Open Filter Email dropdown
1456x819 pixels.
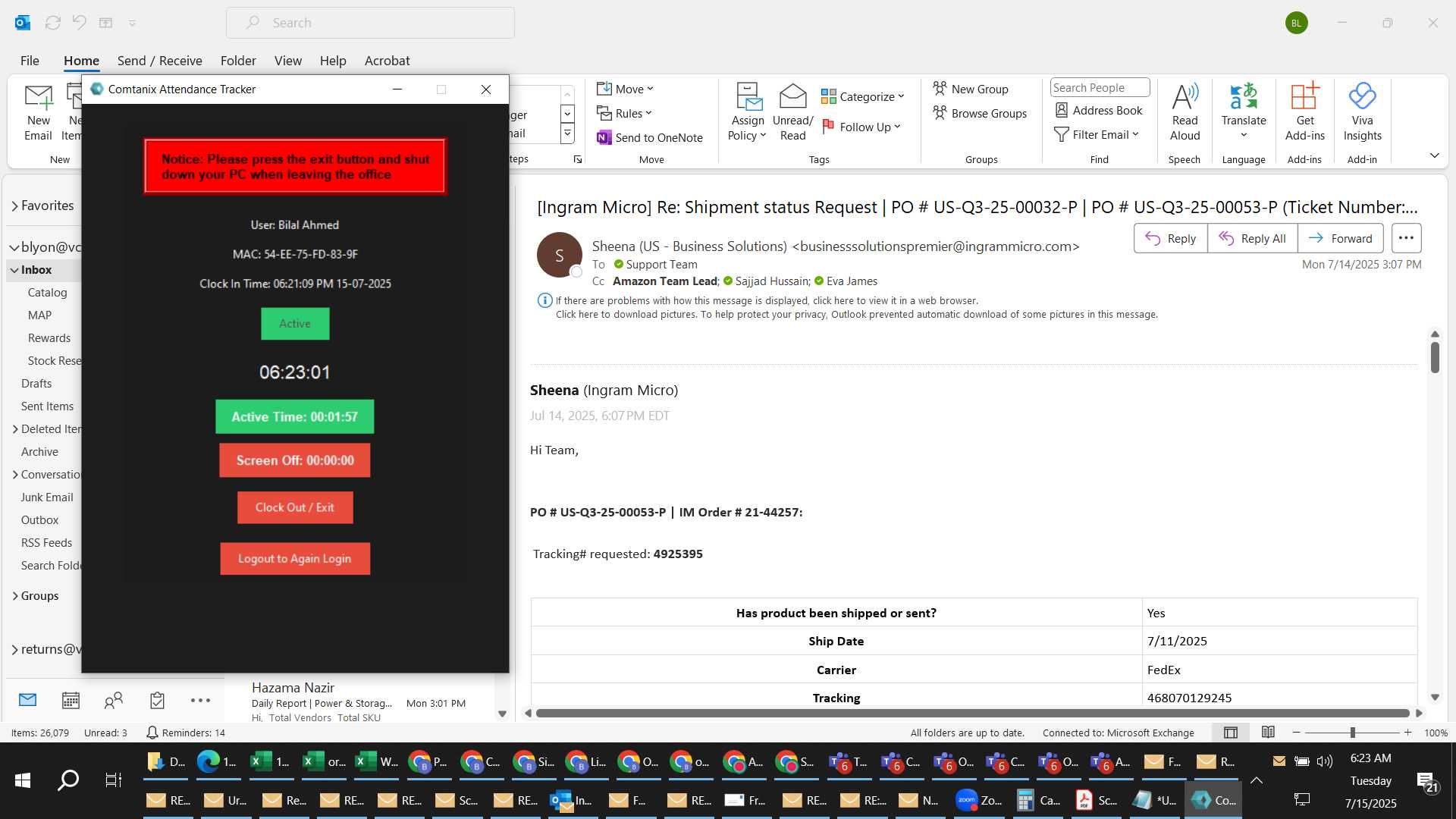(x=1097, y=134)
